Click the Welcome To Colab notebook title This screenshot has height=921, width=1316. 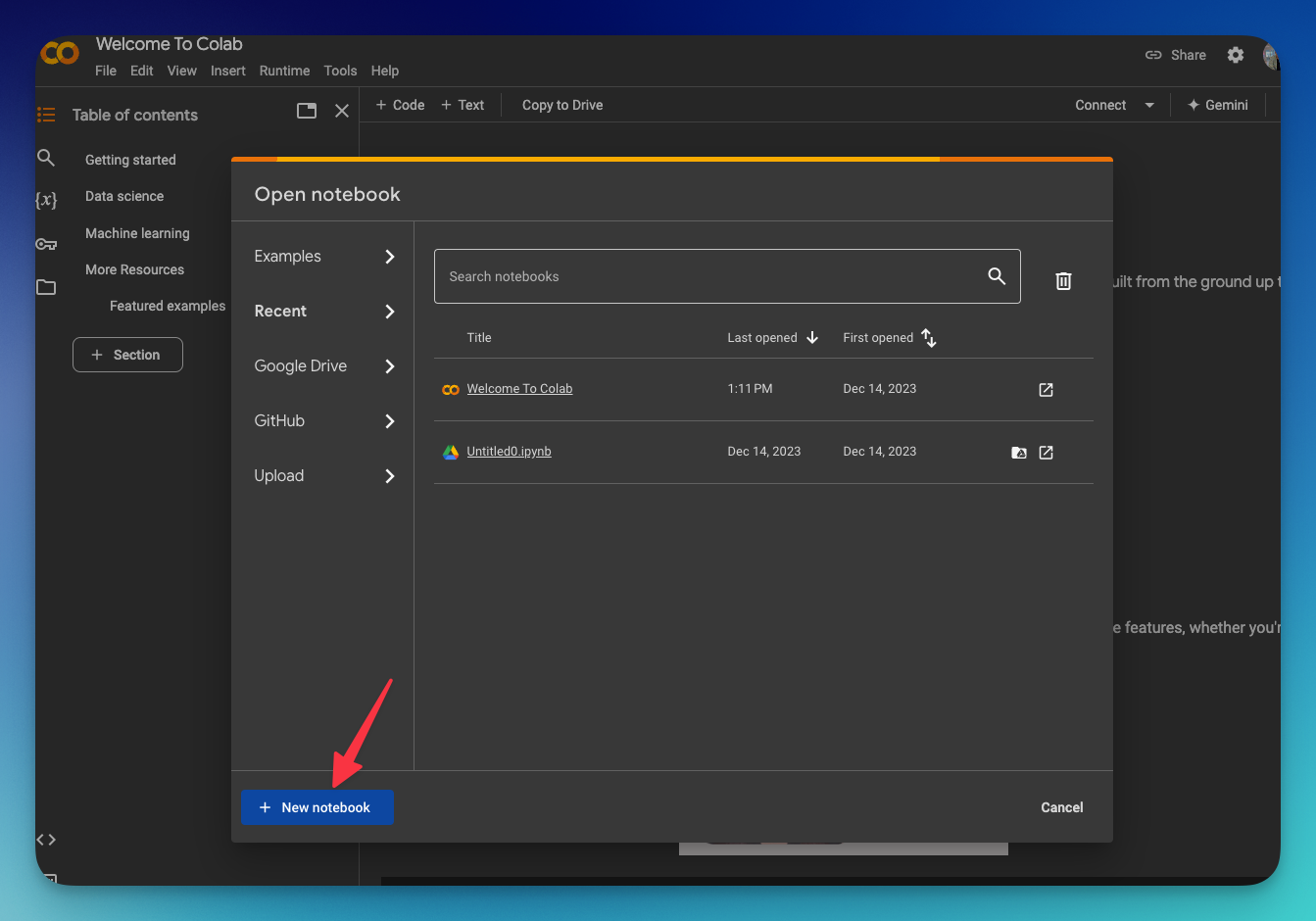tap(519, 389)
